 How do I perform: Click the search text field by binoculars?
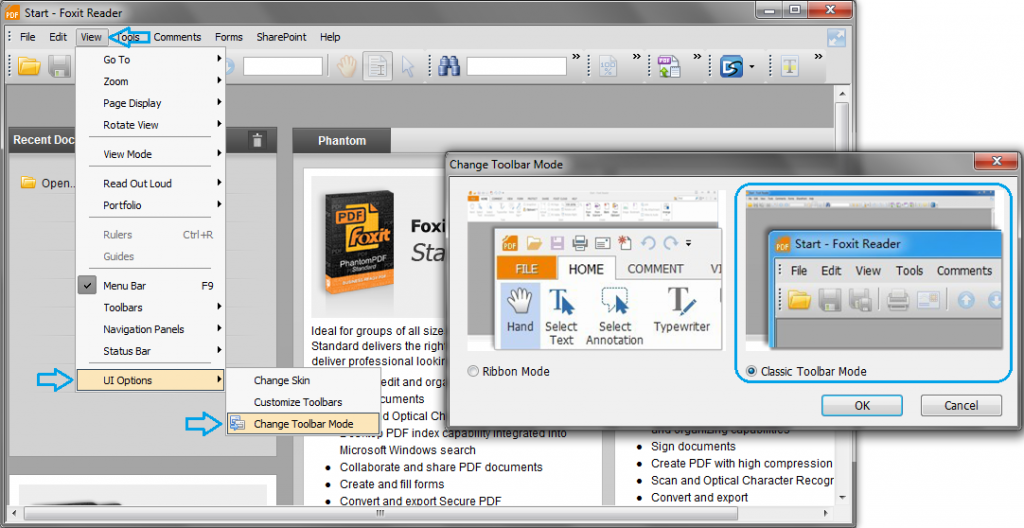(517, 66)
